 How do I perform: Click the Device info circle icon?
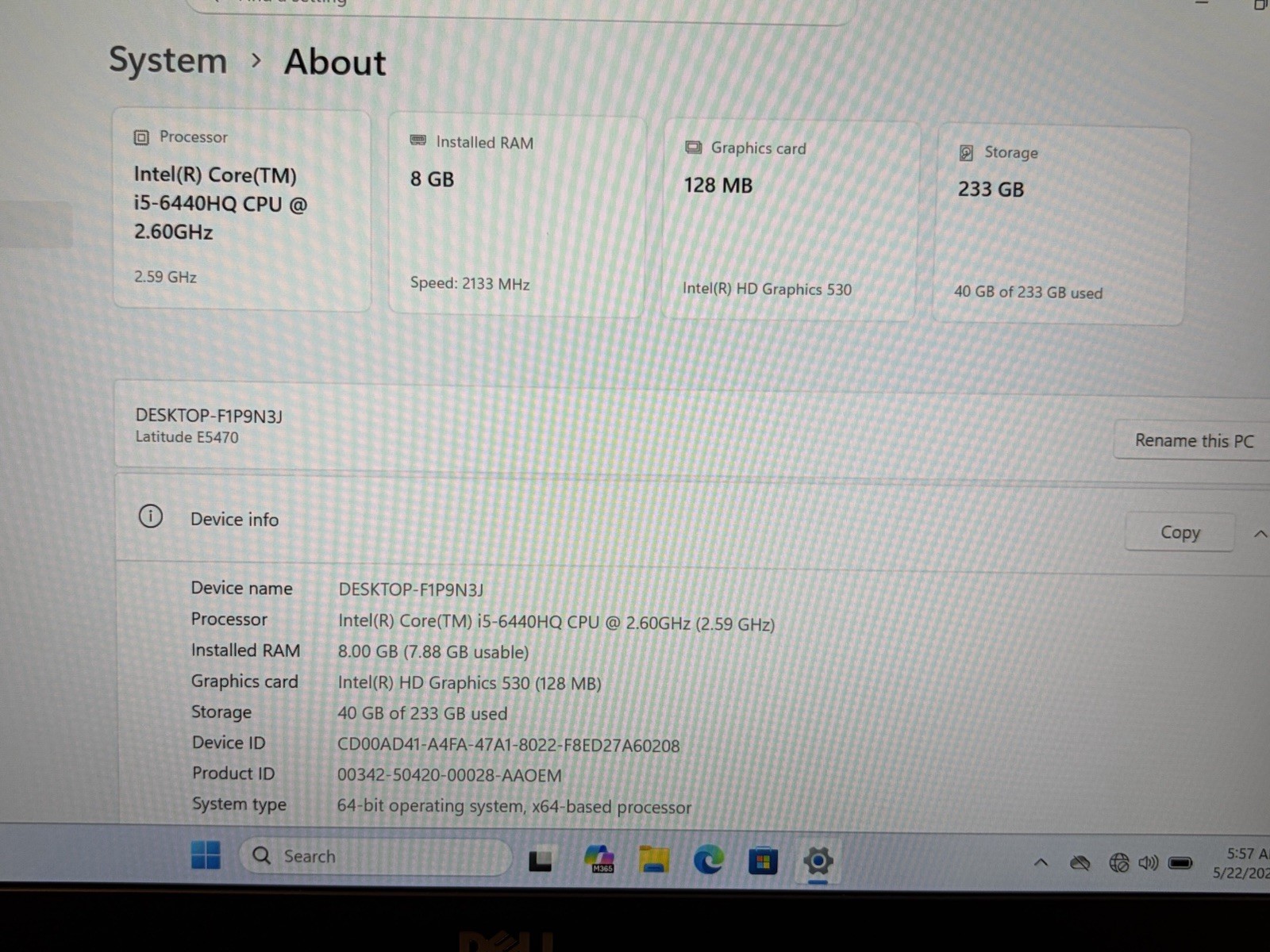[151, 516]
